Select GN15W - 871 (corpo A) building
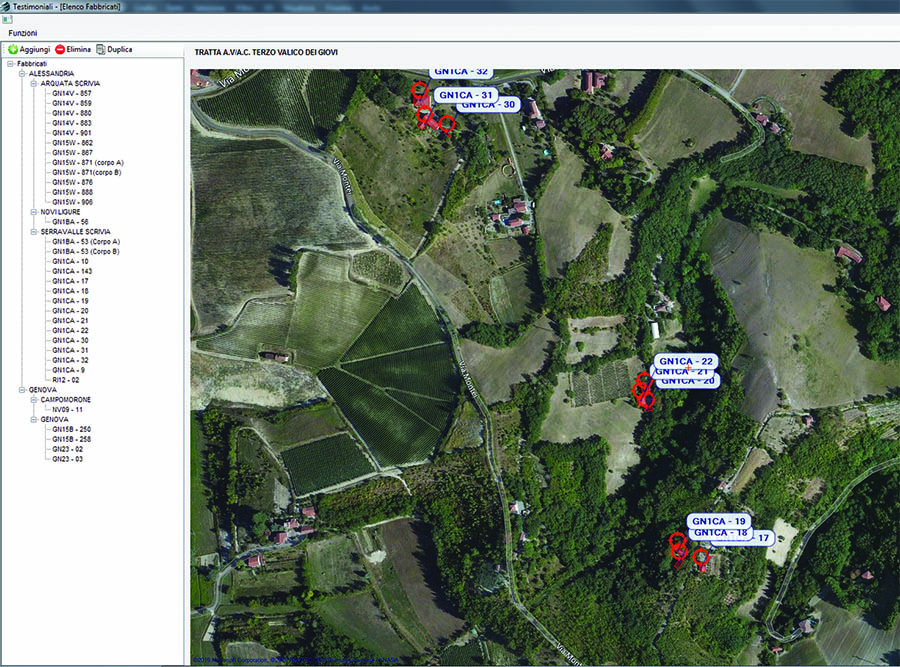This screenshot has height=667, width=900. pyautogui.click(x=88, y=162)
